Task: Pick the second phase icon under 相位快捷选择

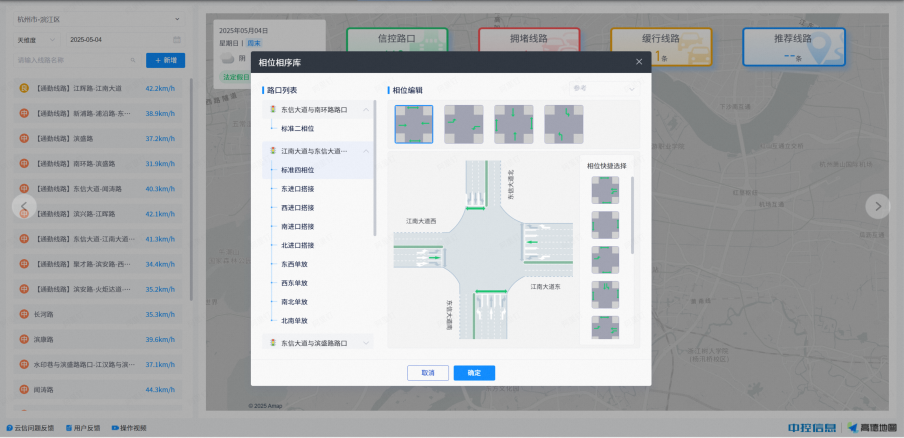Action: [605, 224]
